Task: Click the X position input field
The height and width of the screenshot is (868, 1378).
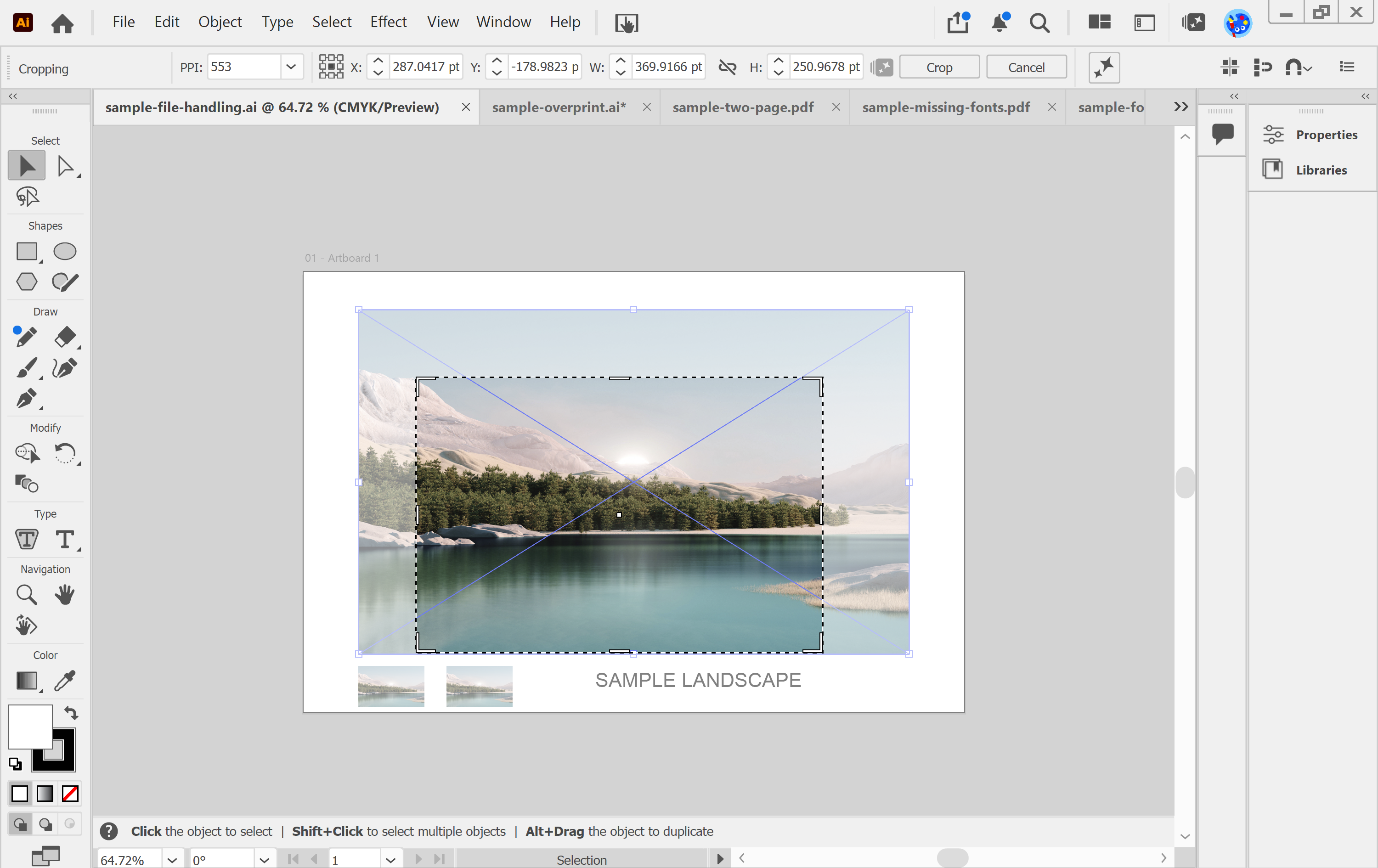Action: pos(426,67)
